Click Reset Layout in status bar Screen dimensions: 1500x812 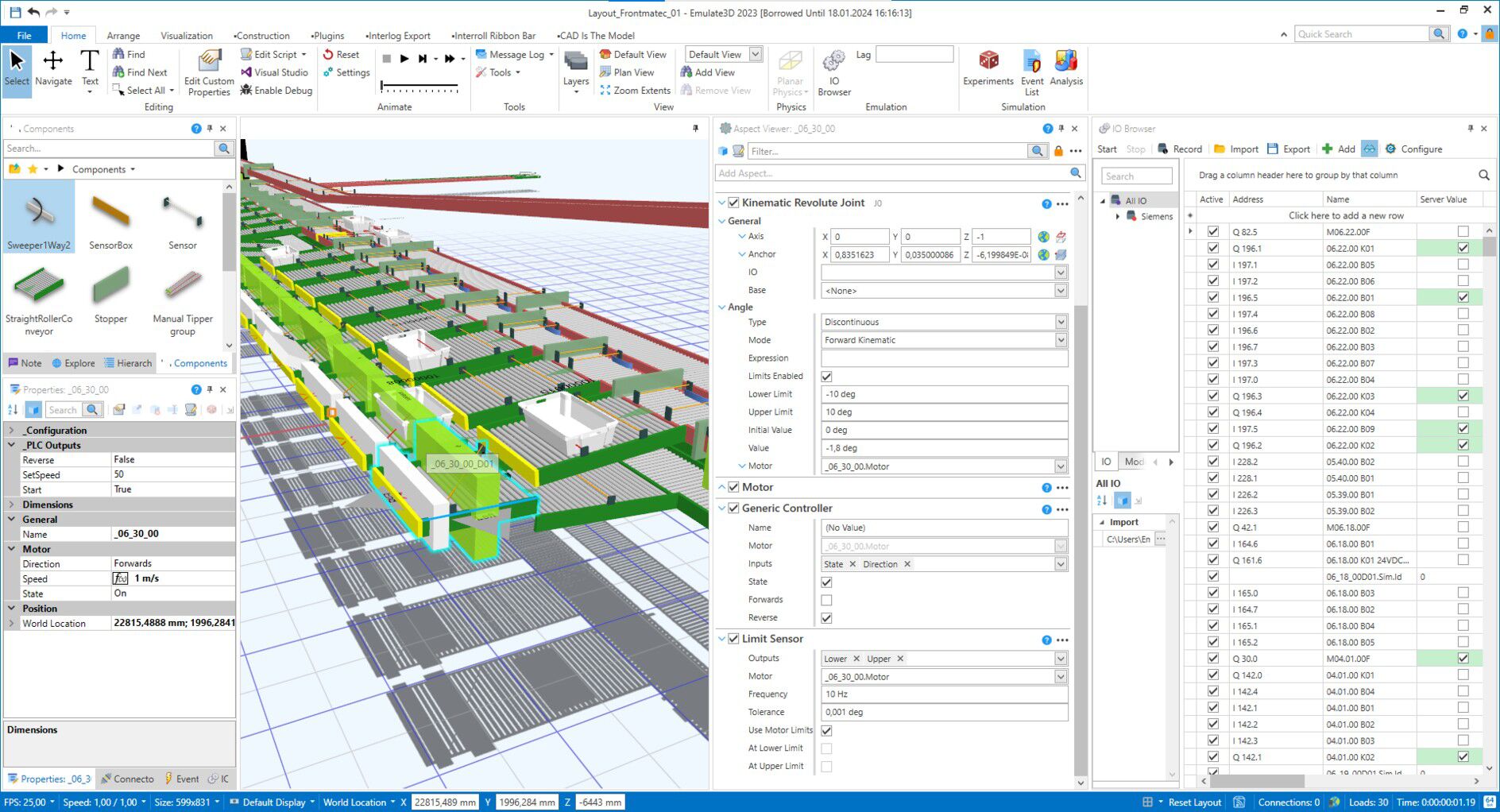[x=1194, y=802]
